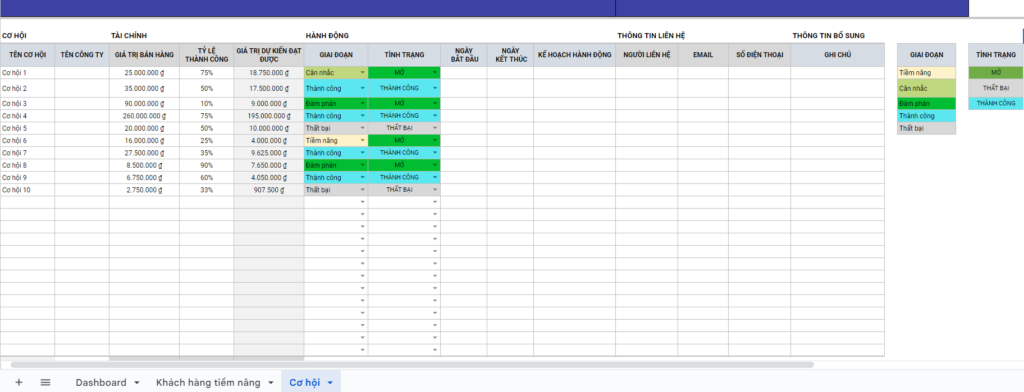This screenshot has height=392, width=1024.
Task: Open the all sheets list icon
Action: [45, 382]
